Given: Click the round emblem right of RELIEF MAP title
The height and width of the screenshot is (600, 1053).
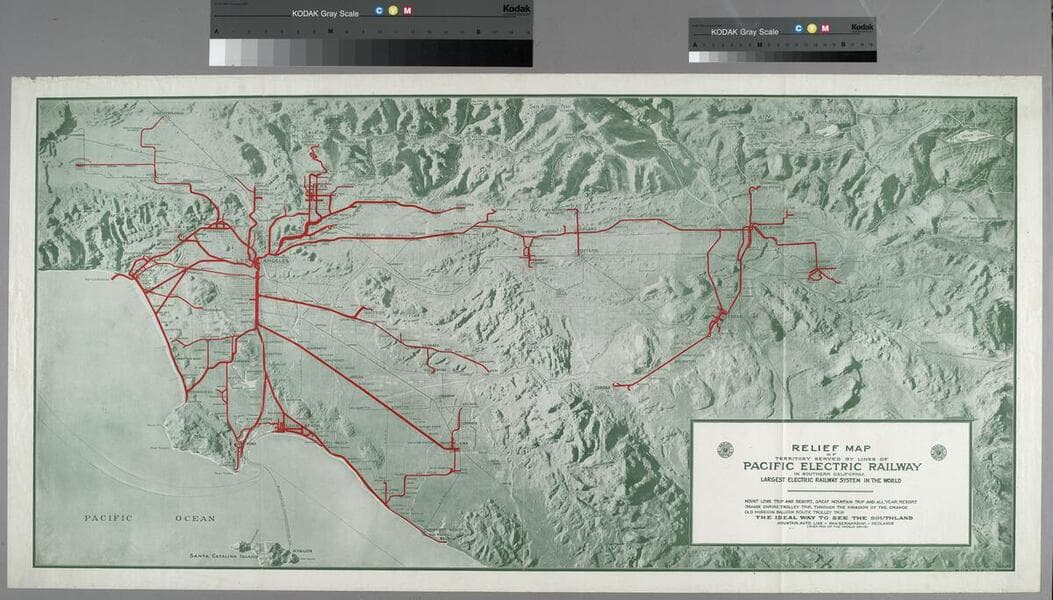Looking at the screenshot, I should pos(938,452).
